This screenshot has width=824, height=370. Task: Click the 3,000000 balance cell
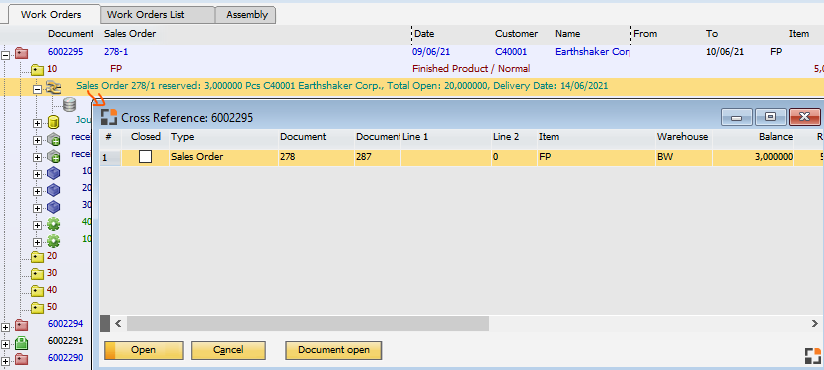pyautogui.click(x=753, y=157)
